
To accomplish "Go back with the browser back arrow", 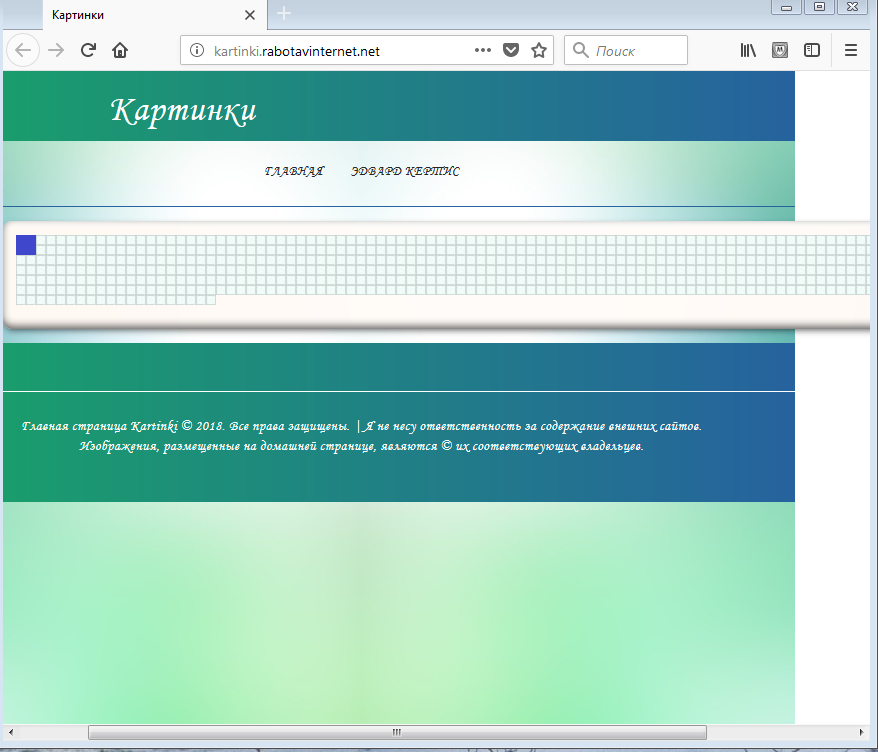I will click(23, 50).
